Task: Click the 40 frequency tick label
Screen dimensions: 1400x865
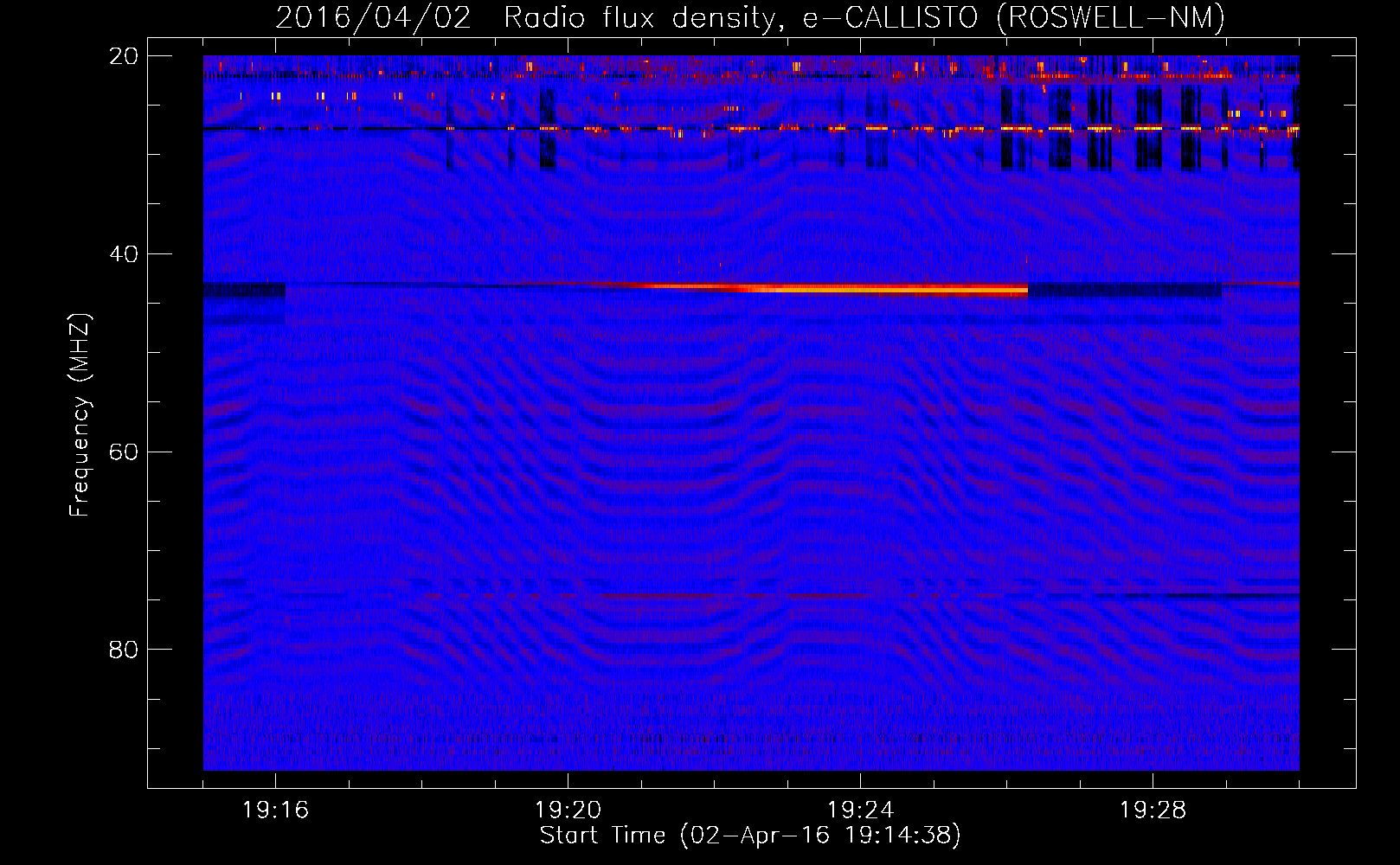Action: (124, 254)
